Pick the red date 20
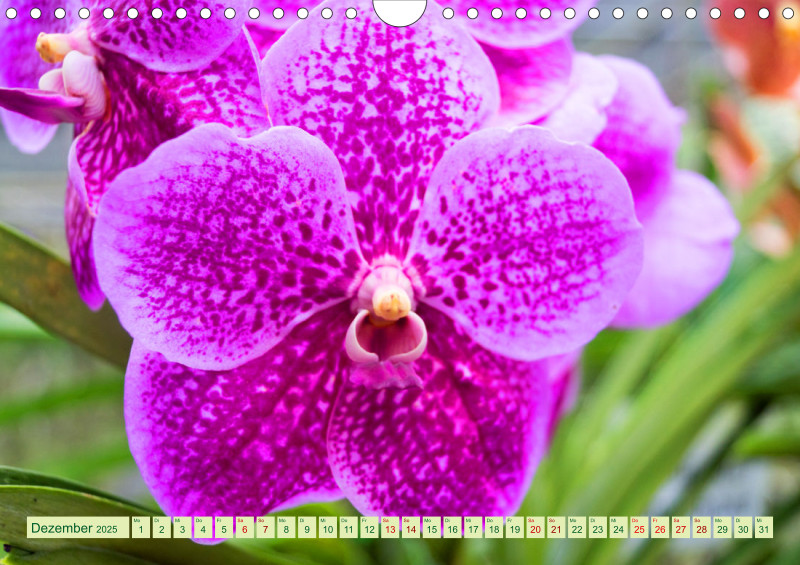Screen dimensions: 800x565 point(535,527)
